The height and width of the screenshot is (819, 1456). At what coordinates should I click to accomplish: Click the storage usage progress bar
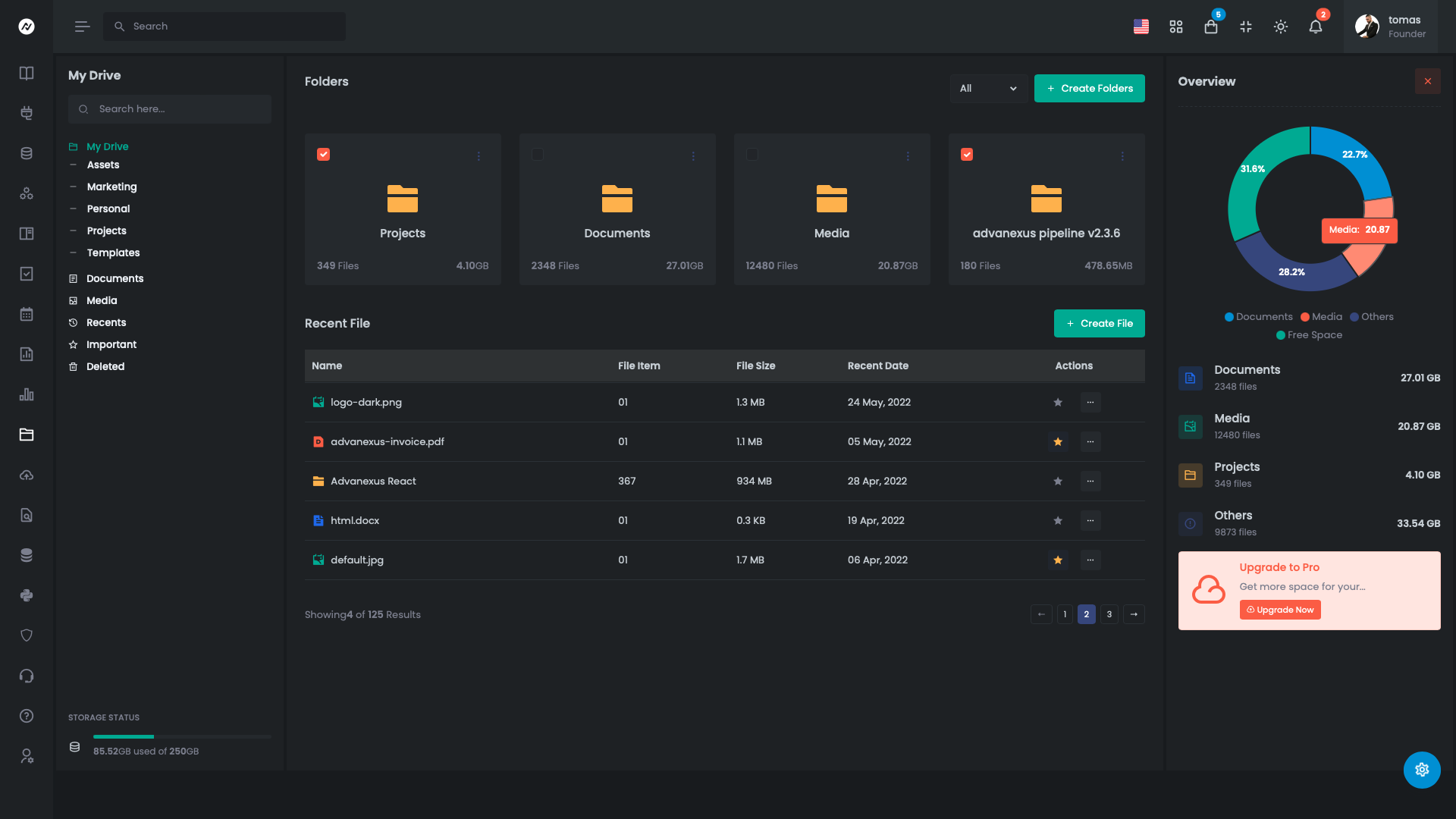coord(182,736)
